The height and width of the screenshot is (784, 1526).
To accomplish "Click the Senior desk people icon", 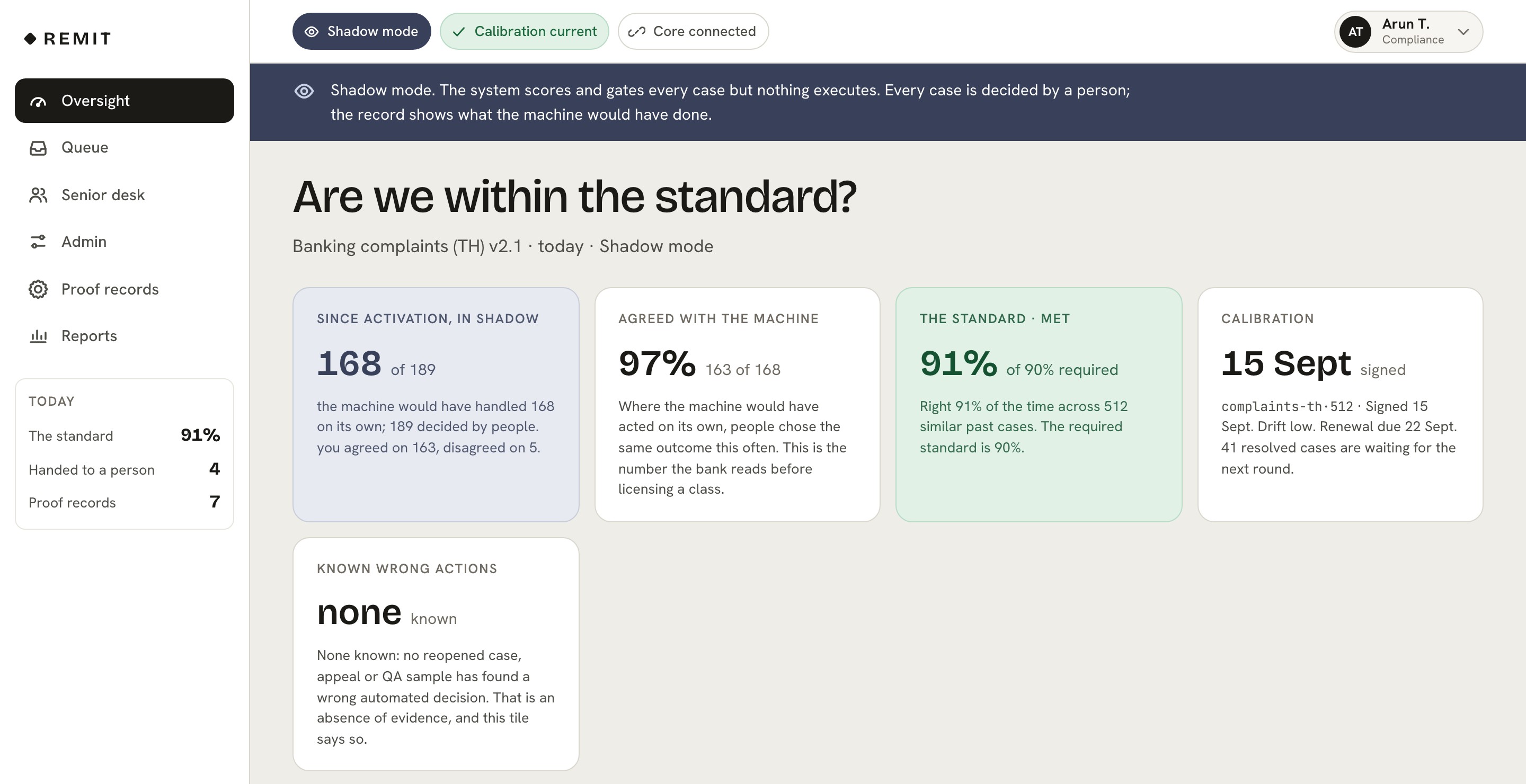I will [38, 195].
